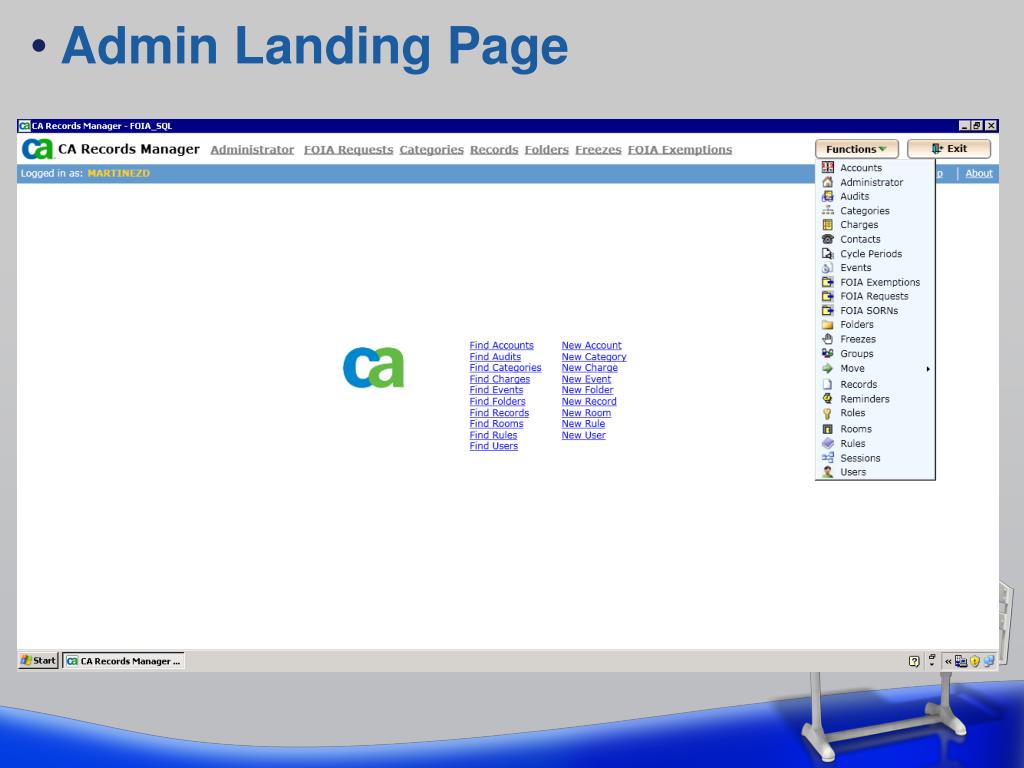This screenshot has height=768, width=1024.
Task: Click the Move green arrow icon
Action: pyautogui.click(x=827, y=368)
